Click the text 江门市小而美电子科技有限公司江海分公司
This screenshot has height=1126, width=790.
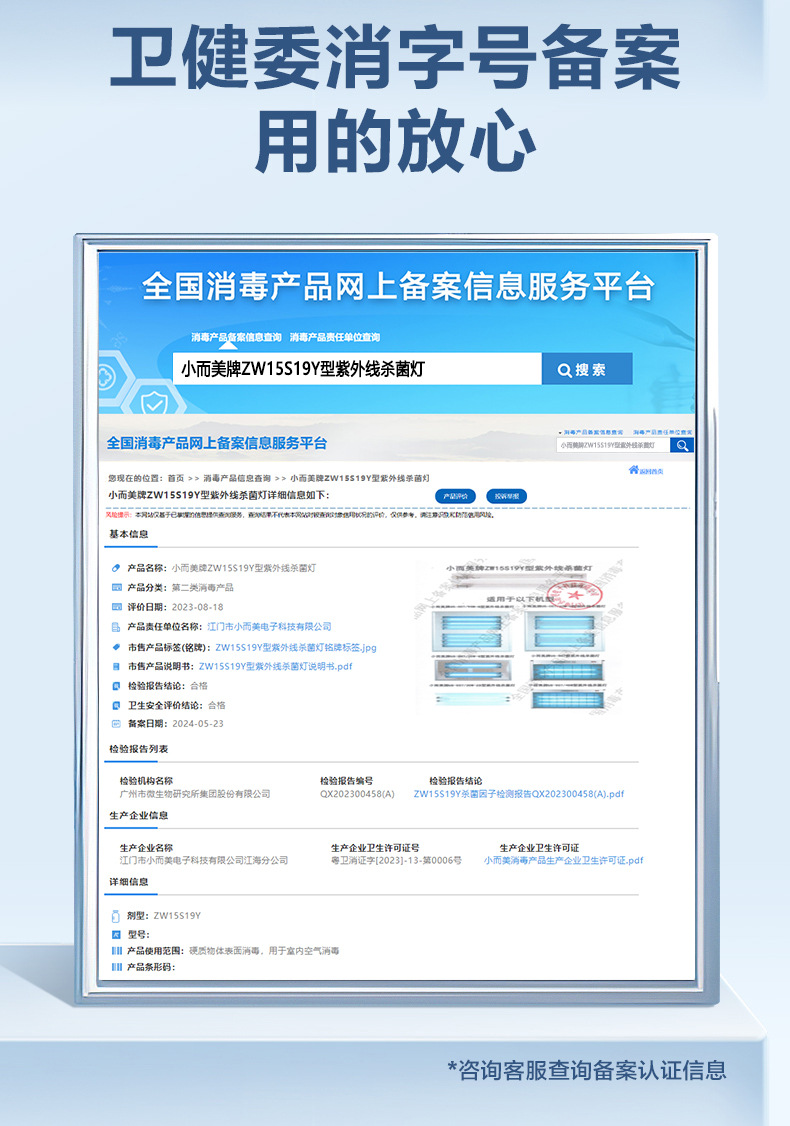203,860
